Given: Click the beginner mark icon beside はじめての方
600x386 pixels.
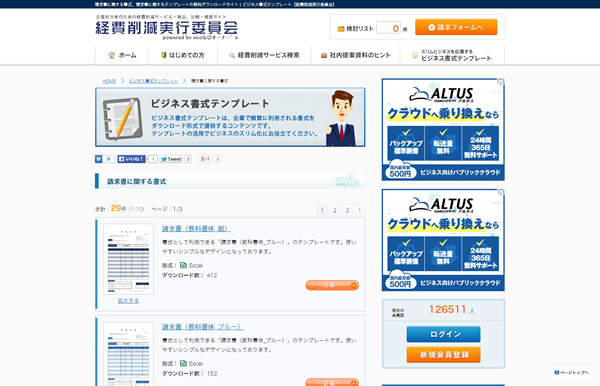Looking at the screenshot, I should click(164, 55).
